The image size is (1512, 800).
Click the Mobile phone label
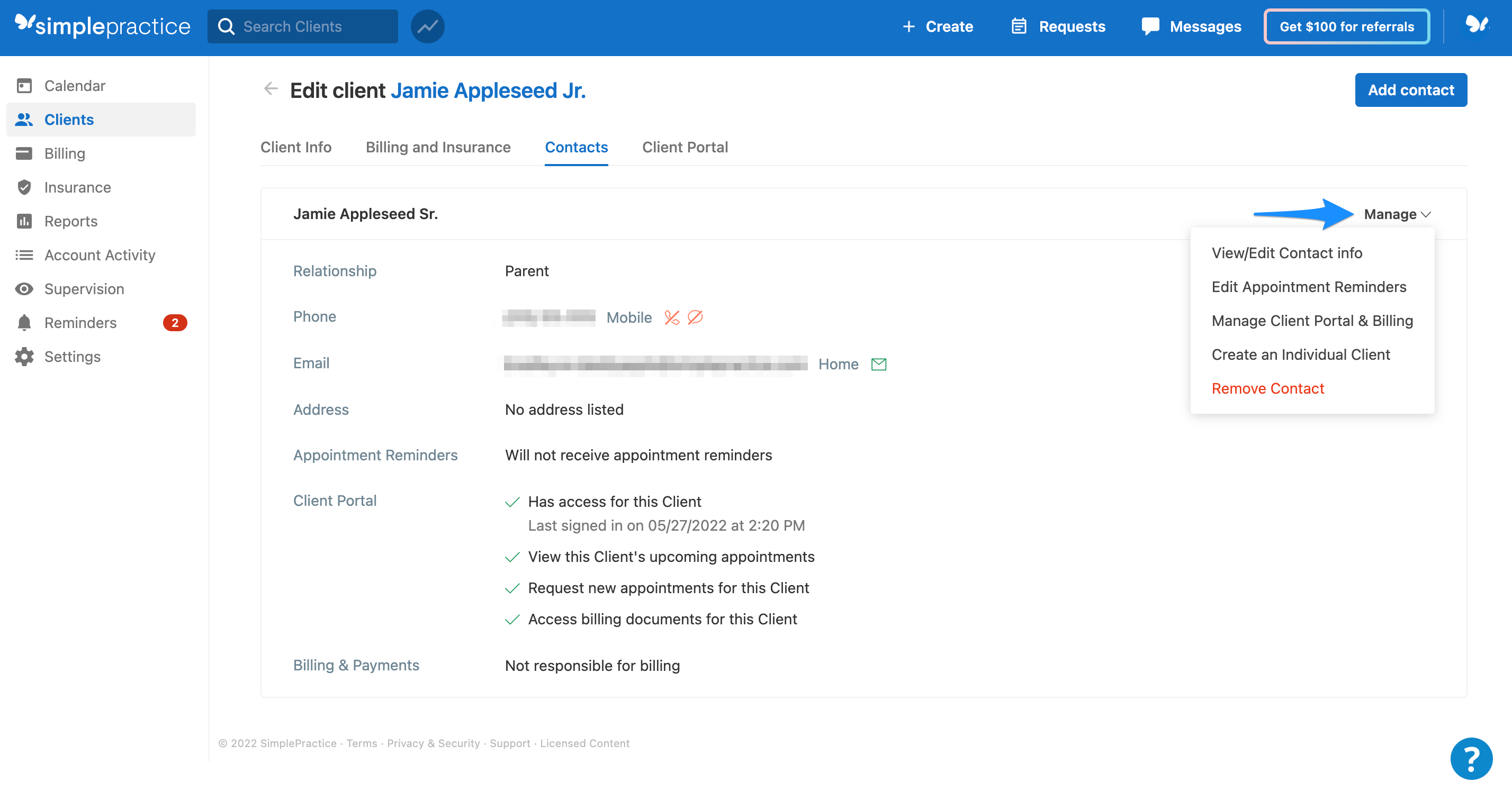click(x=628, y=317)
